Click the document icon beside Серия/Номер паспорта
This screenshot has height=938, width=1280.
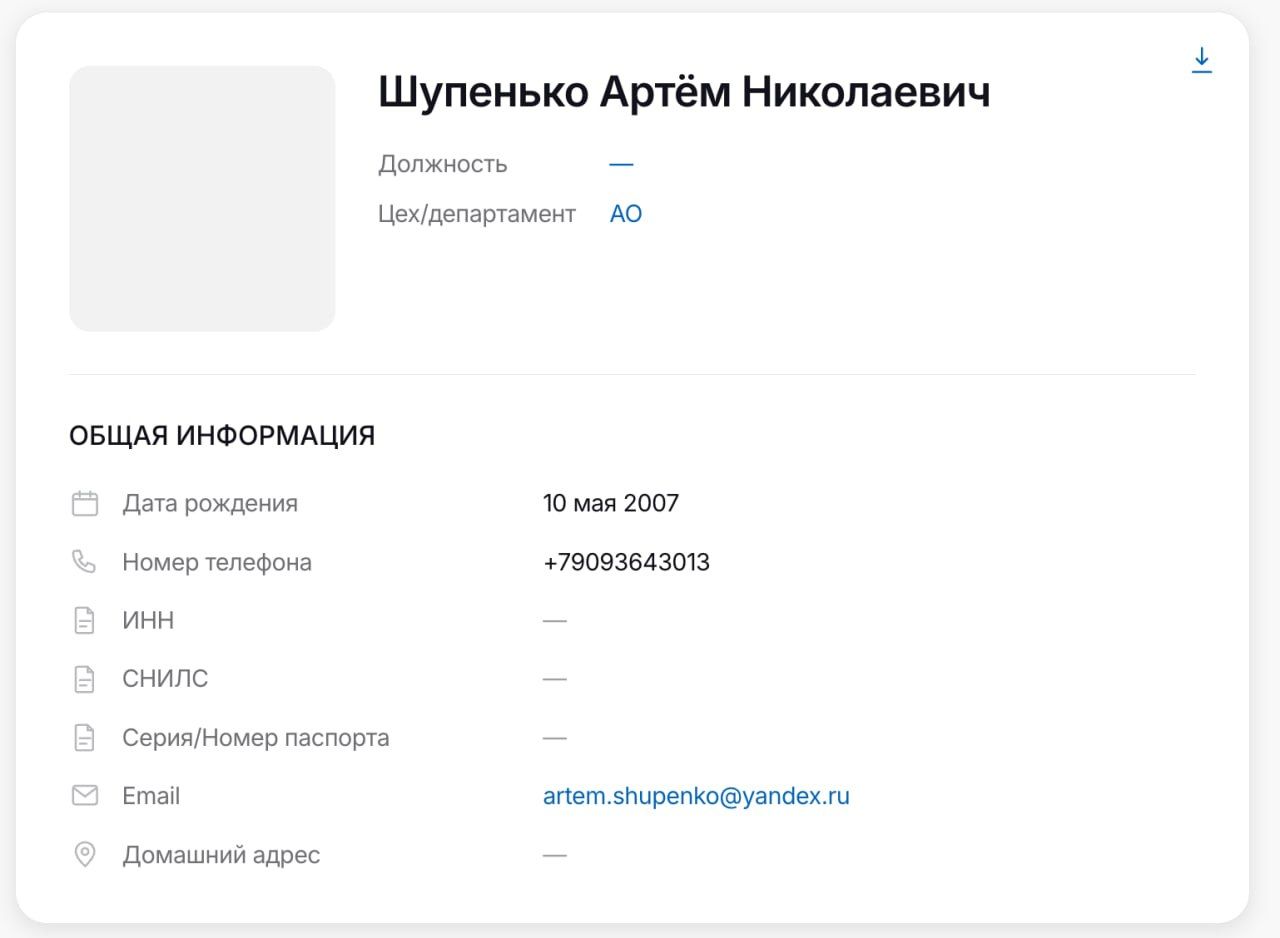pyautogui.click(x=85, y=738)
